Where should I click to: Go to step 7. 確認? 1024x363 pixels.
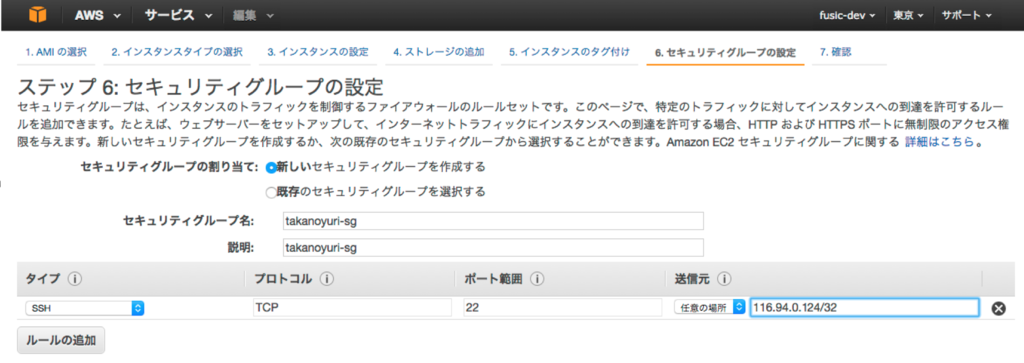(835, 52)
